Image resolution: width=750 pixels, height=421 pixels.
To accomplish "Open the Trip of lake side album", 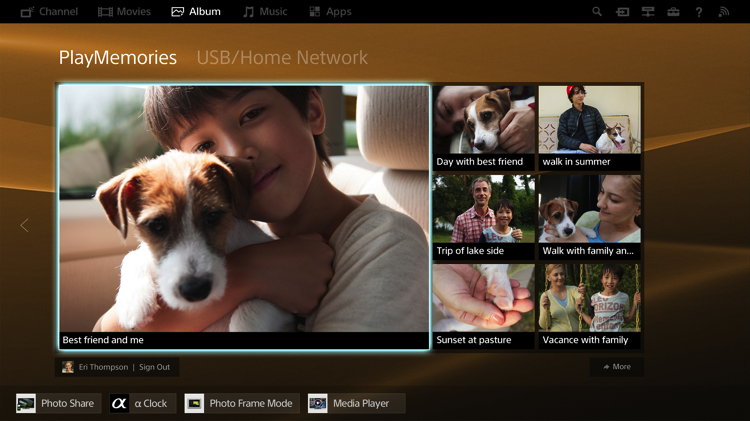I will coord(484,217).
